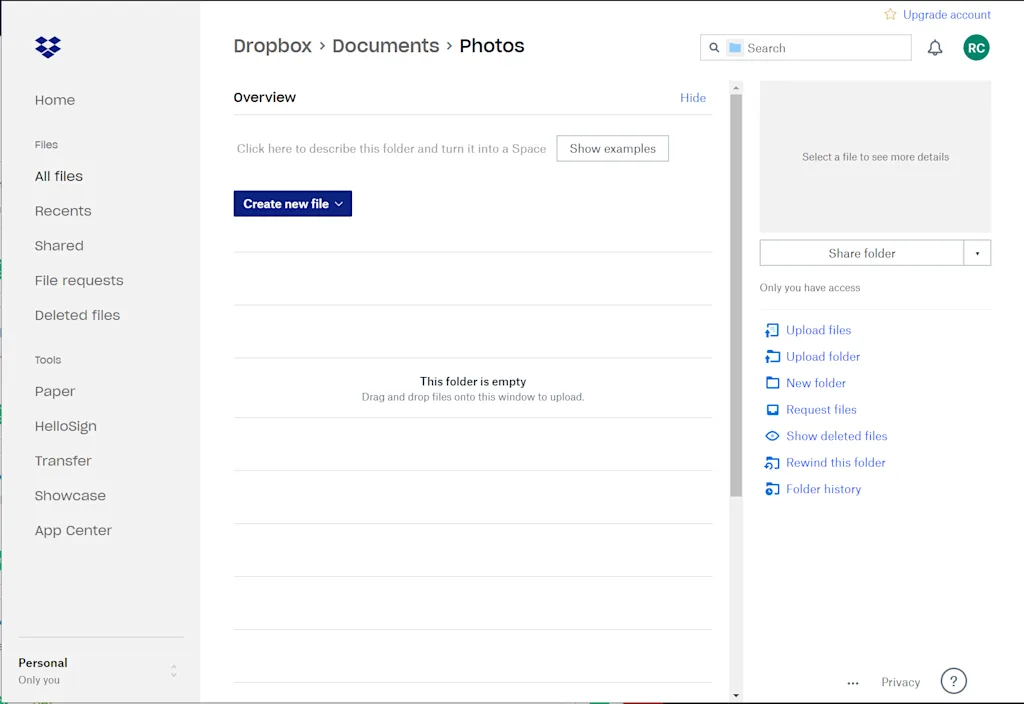1024x704 pixels.
Task: Click the Share folder button
Action: 861,253
